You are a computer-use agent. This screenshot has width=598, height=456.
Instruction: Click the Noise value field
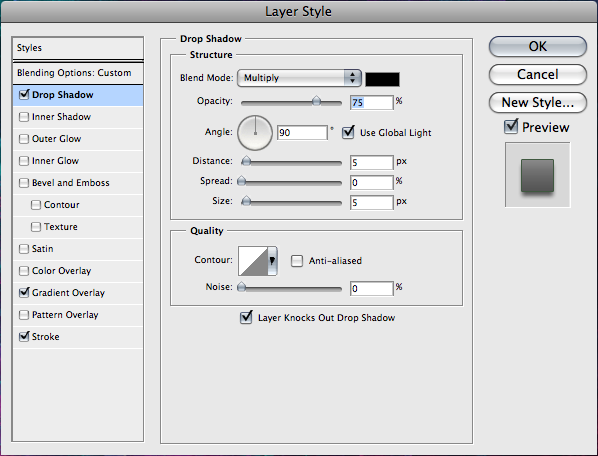click(x=371, y=289)
